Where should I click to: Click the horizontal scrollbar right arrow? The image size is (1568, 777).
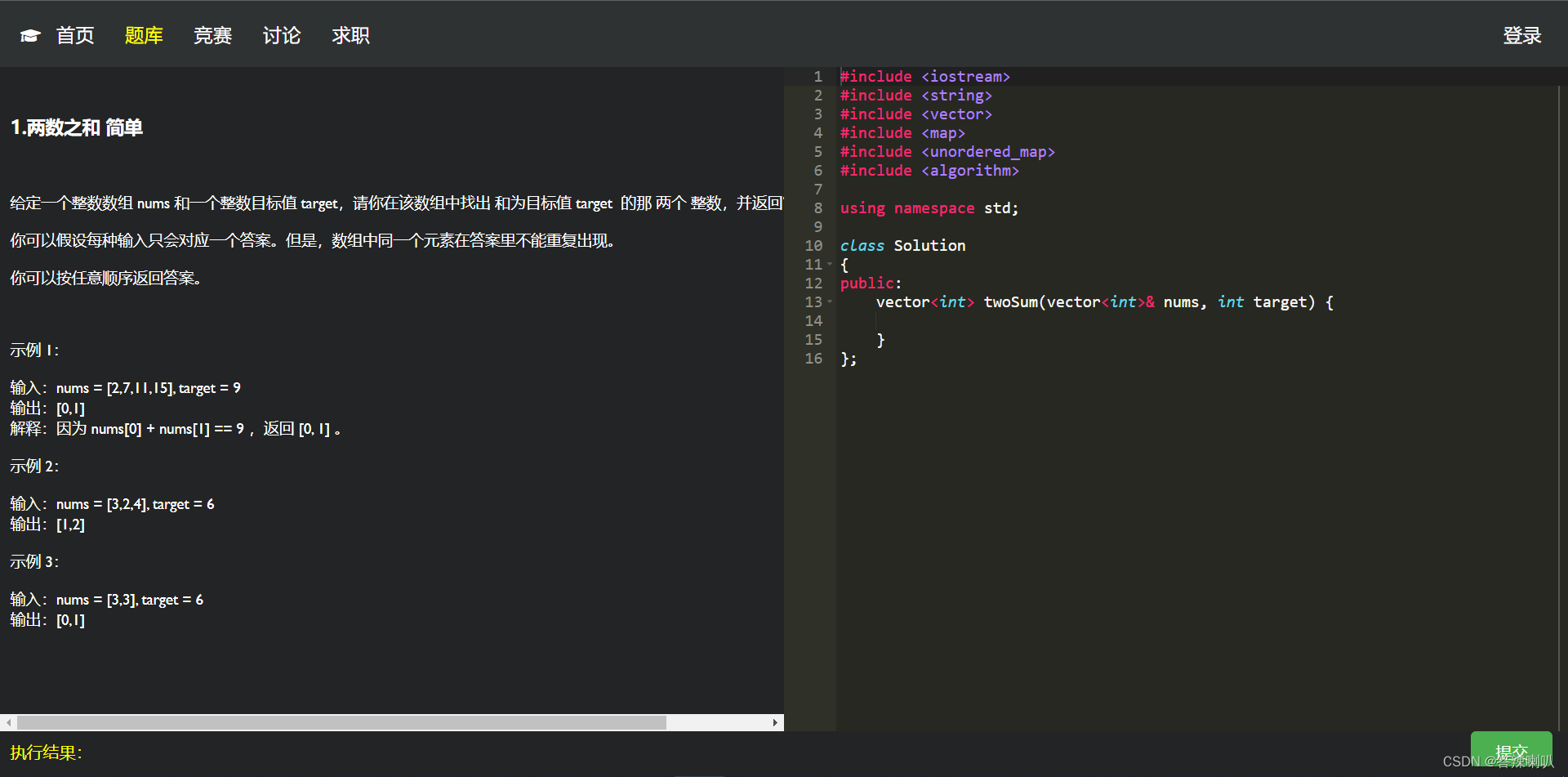pos(775,722)
